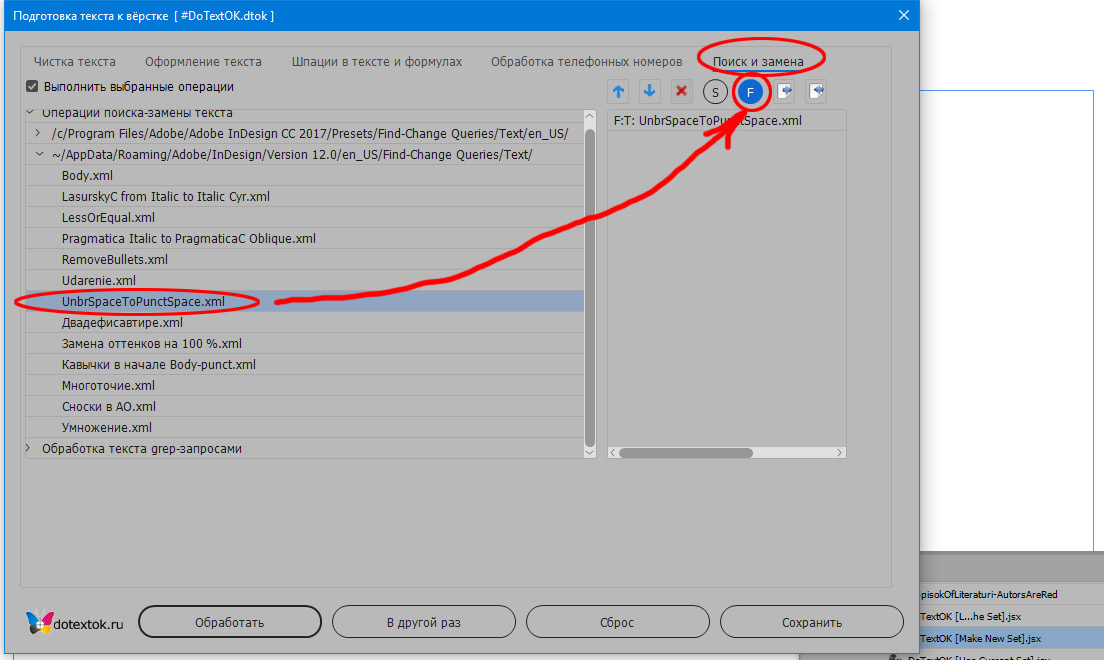Click the right list horizontal scrollbar thumb
This screenshot has width=1104, height=660.
(x=686, y=452)
